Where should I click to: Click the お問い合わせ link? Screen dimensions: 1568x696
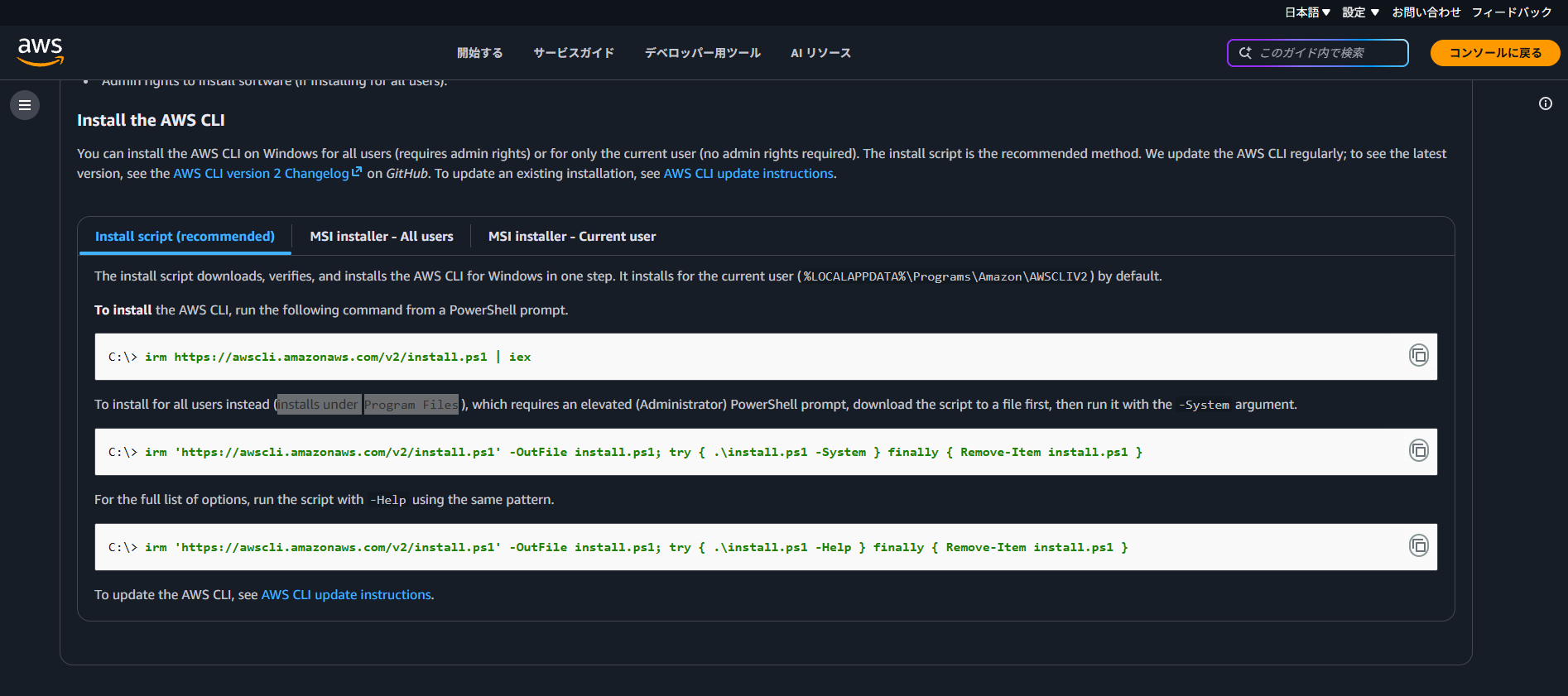tap(1426, 12)
